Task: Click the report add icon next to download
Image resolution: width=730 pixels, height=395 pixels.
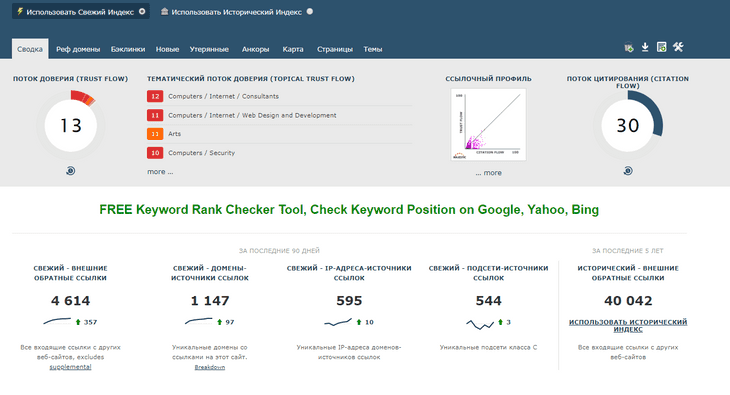Action: [x=662, y=47]
